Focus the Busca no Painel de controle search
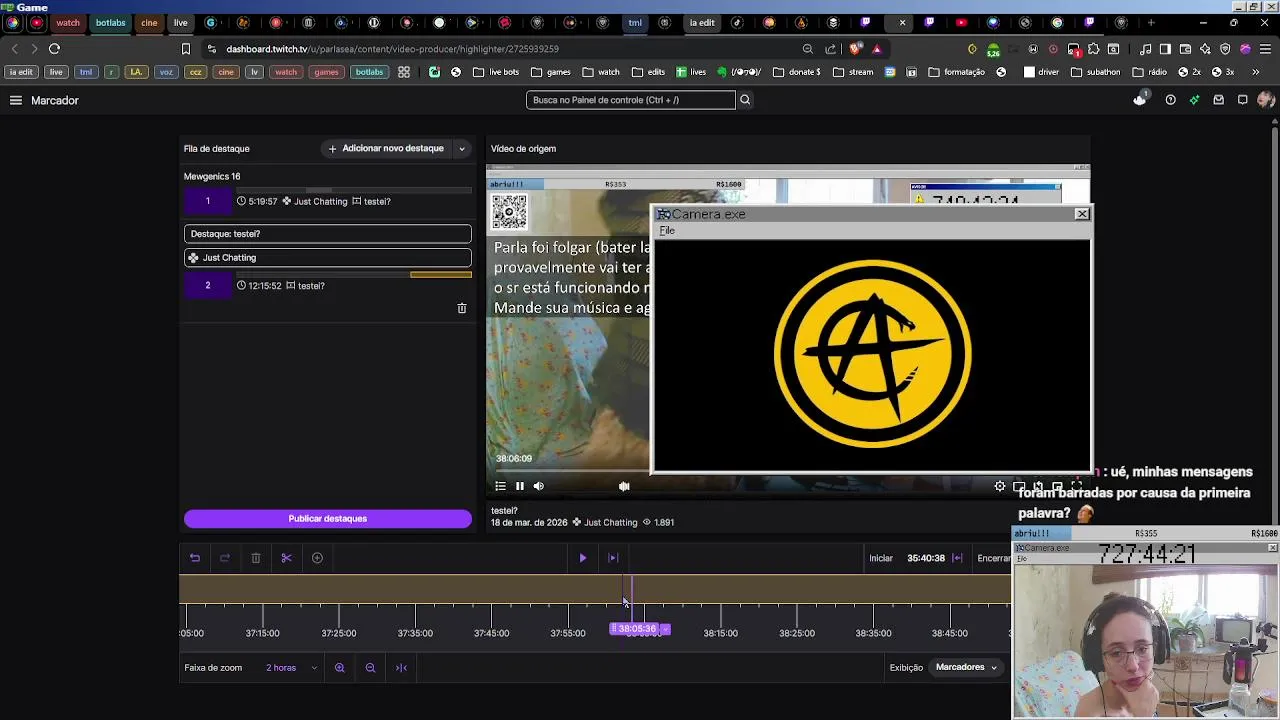Image resolution: width=1280 pixels, height=720 pixels. point(630,100)
